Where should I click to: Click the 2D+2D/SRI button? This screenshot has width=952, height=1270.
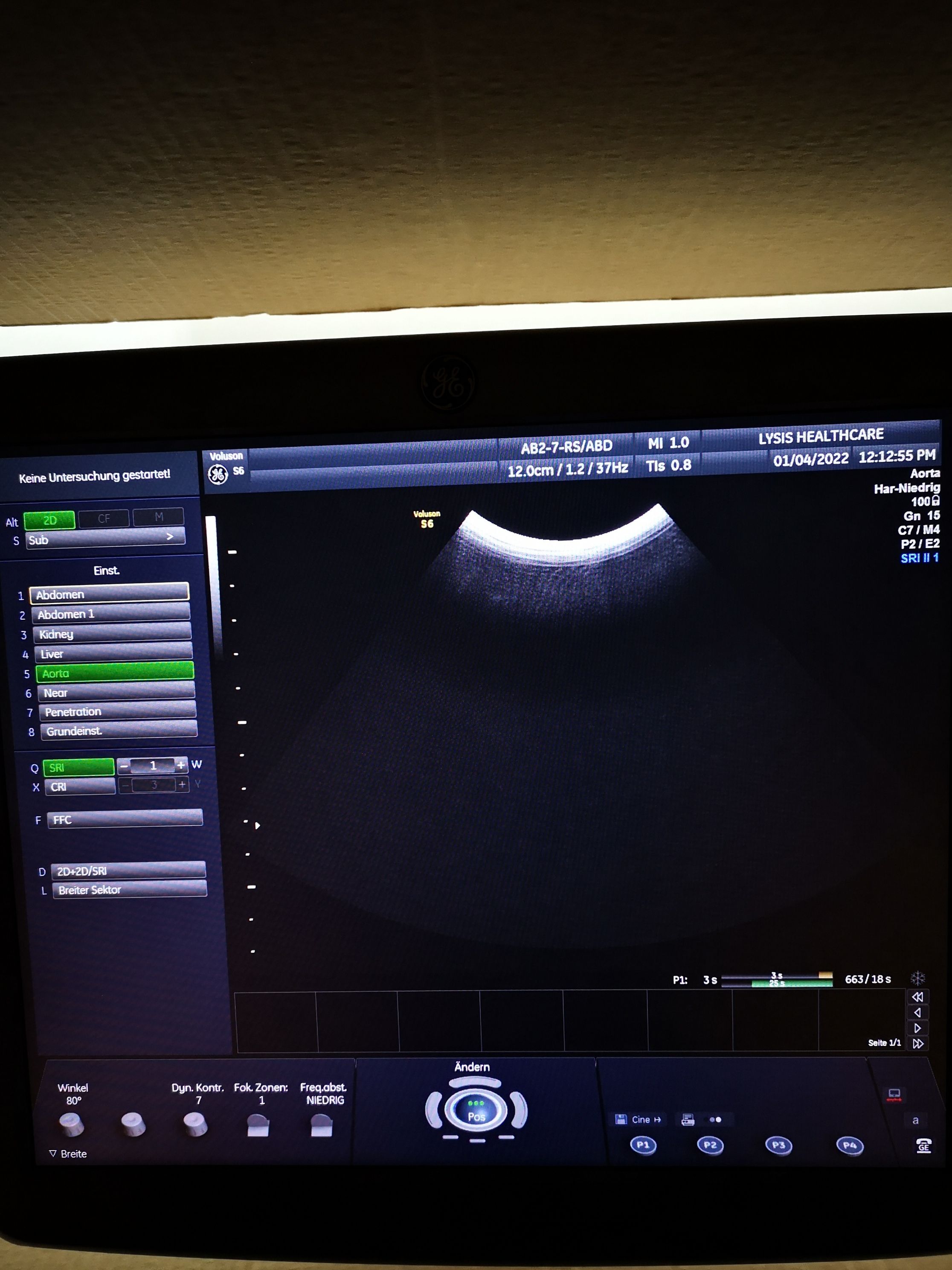(x=128, y=871)
